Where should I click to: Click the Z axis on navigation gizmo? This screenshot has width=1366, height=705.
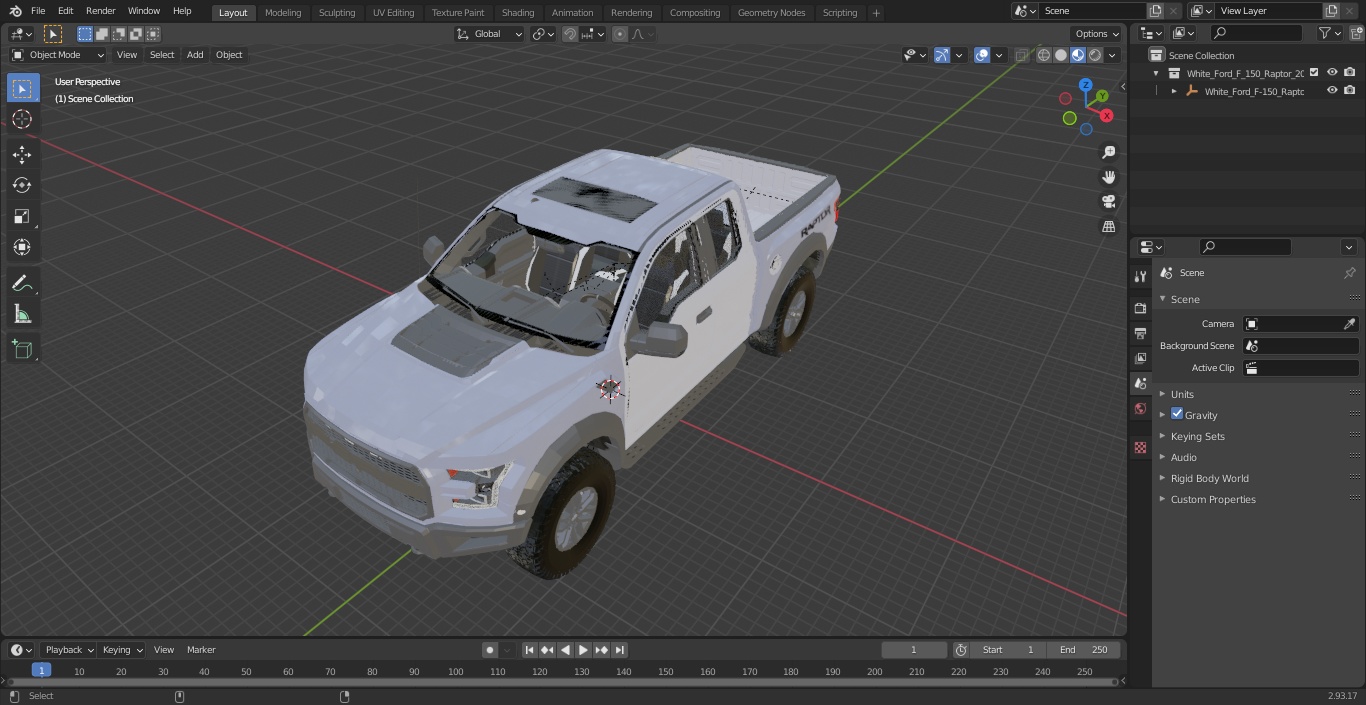pyautogui.click(x=1086, y=85)
